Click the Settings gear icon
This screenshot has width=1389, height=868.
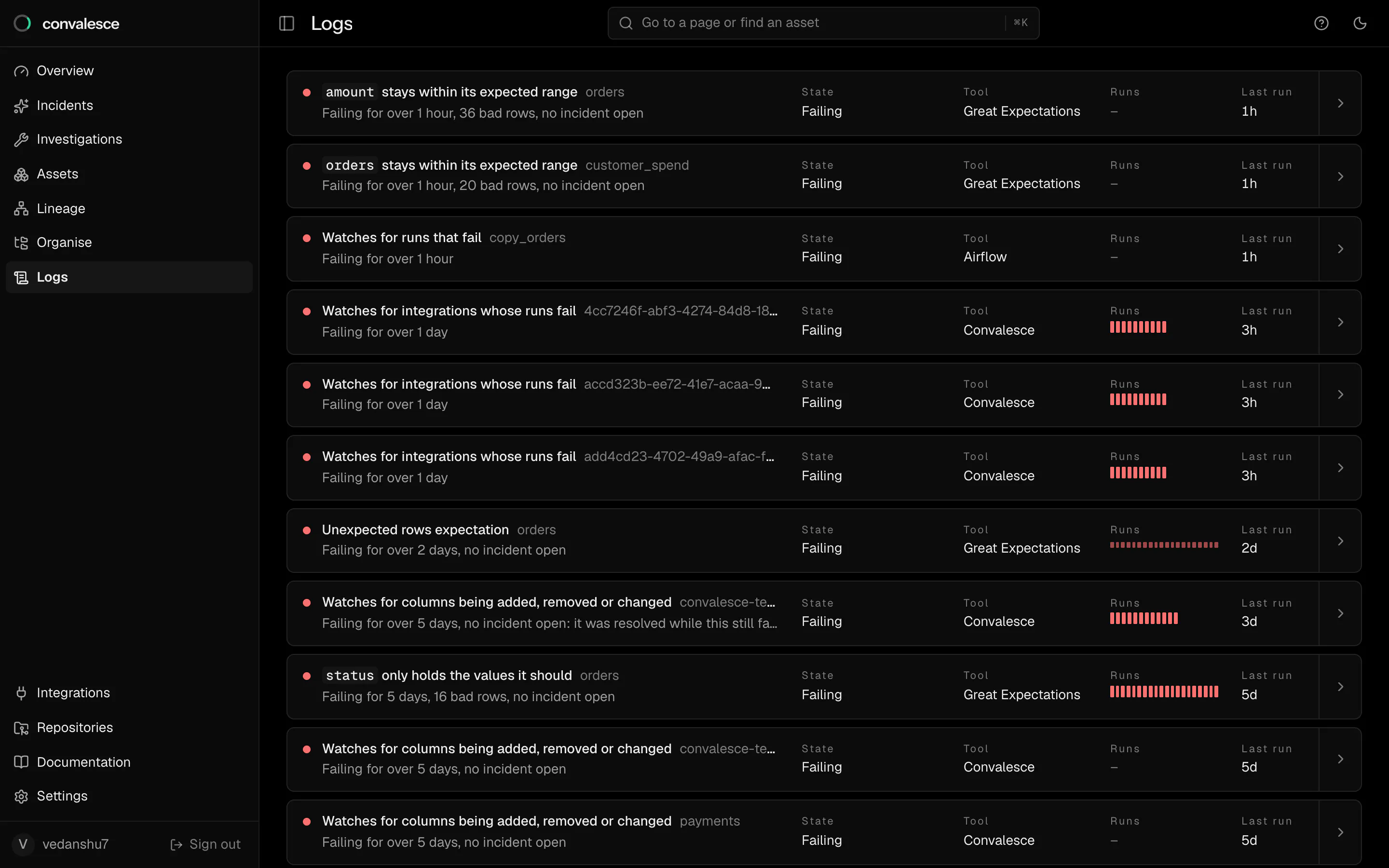click(x=21, y=796)
